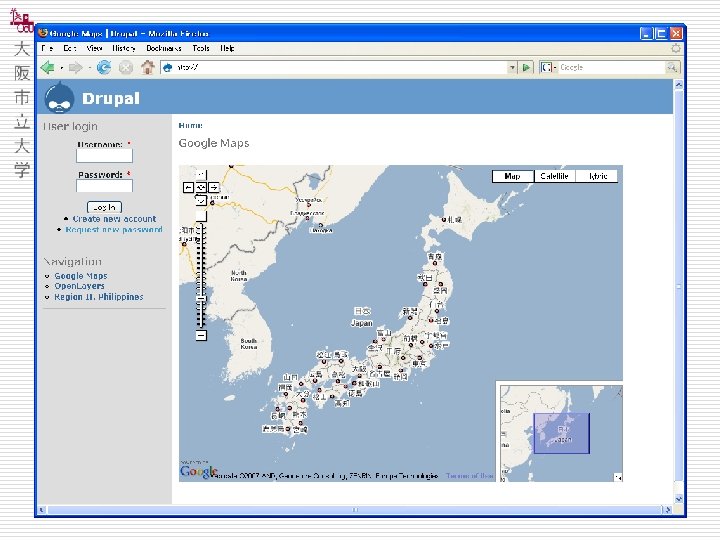Return to last result center map button
The width and height of the screenshot is (720, 540).
[x=201, y=187]
